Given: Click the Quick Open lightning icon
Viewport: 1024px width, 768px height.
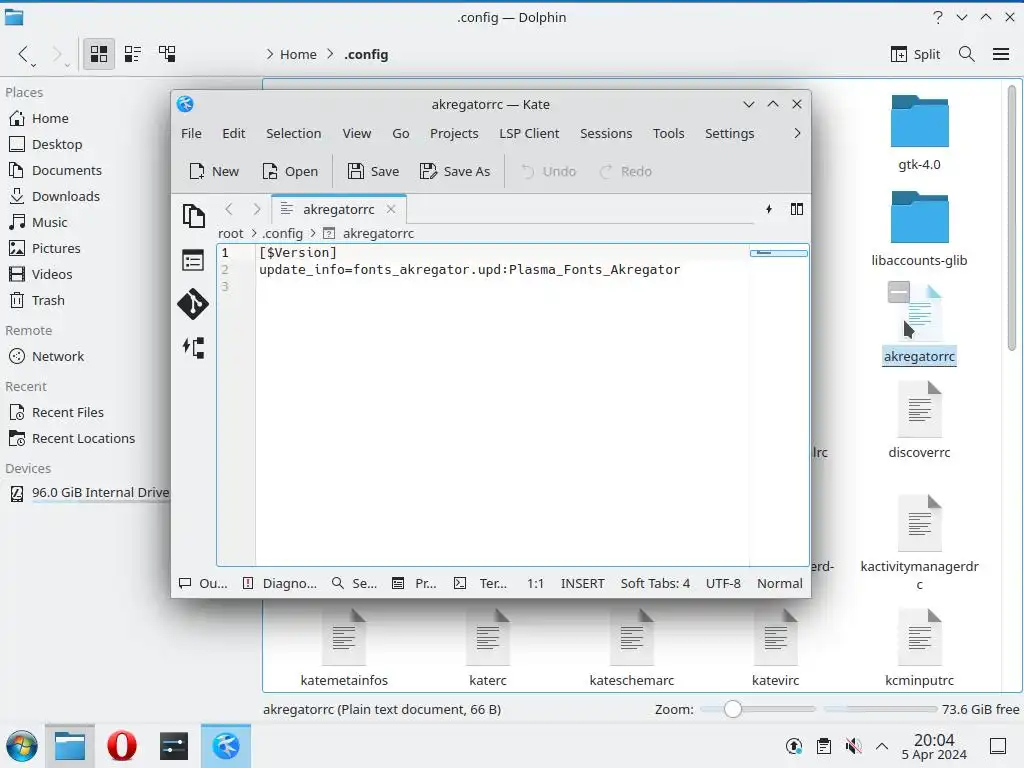Looking at the screenshot, I should (x=769, y=209).
